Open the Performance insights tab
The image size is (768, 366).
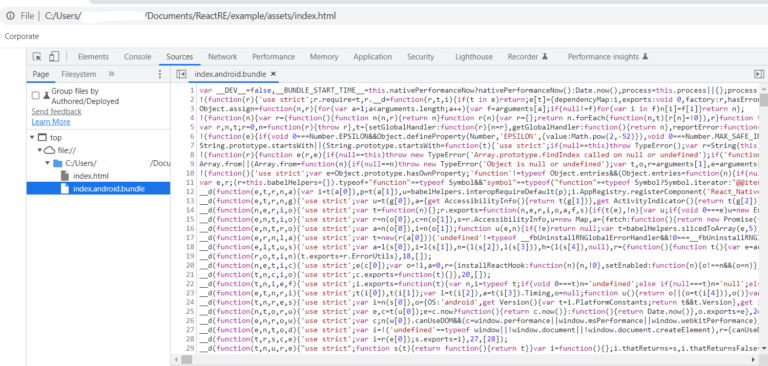tap(608, 57)
